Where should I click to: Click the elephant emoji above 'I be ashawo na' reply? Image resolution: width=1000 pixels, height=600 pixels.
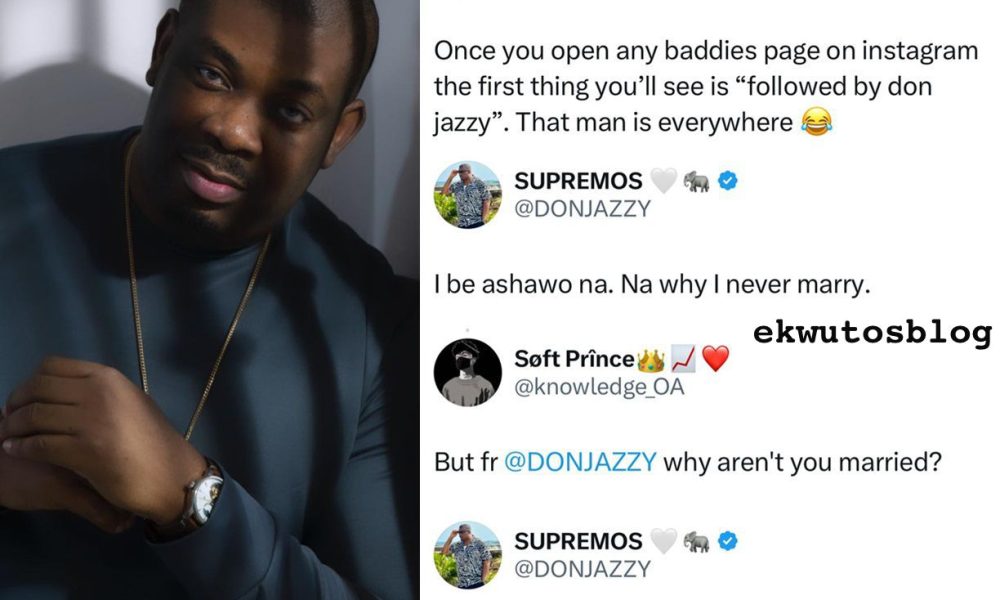[x=696, y=182]
